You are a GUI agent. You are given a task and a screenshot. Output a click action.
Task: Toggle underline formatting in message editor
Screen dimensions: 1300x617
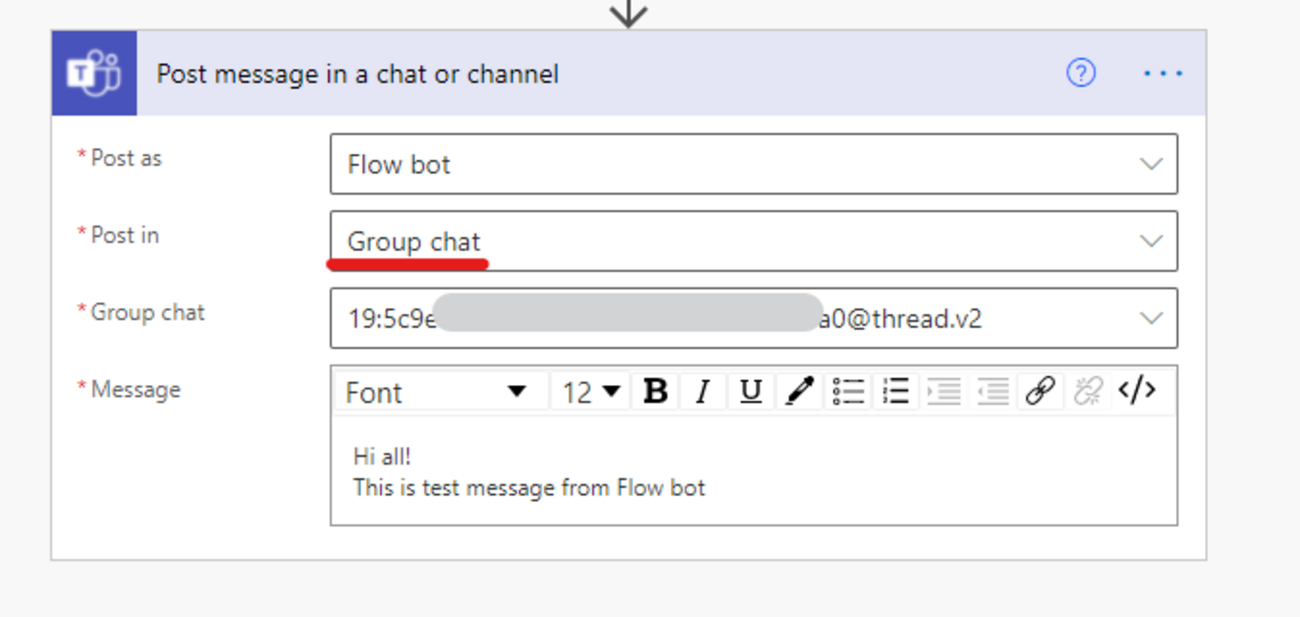751,392
